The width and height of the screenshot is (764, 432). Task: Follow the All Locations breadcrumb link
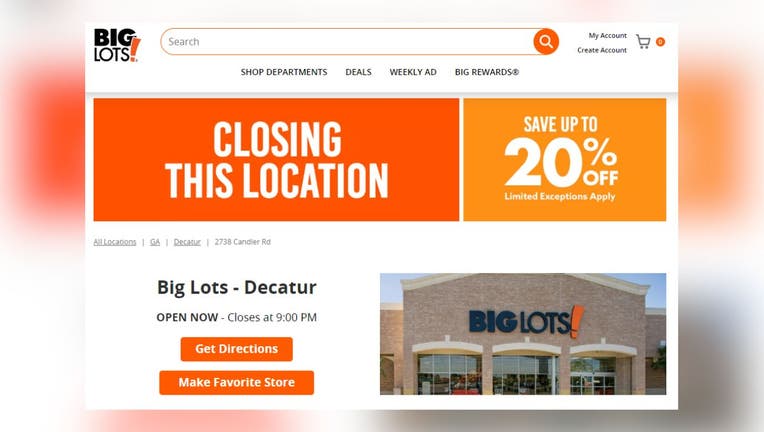click(x=115, y=242)
